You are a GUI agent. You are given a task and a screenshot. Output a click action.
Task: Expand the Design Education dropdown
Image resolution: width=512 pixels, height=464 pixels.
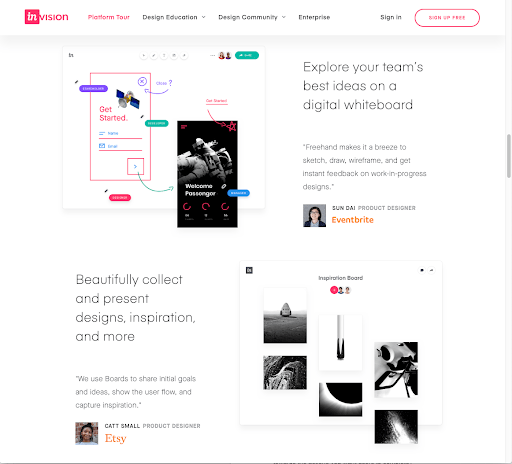click(174, 17)
